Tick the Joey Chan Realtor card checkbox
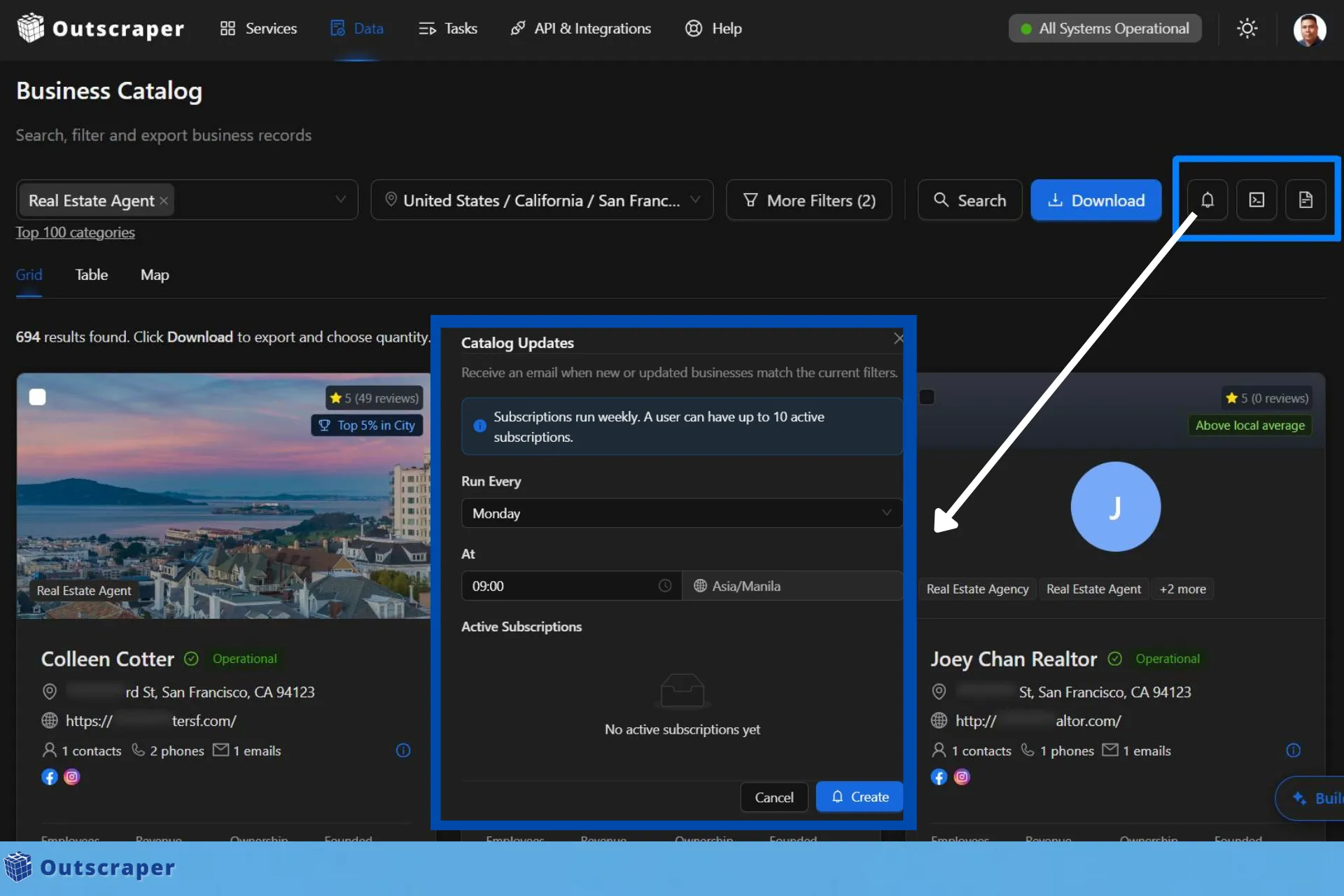1344x896 pixels. (927, 397)
